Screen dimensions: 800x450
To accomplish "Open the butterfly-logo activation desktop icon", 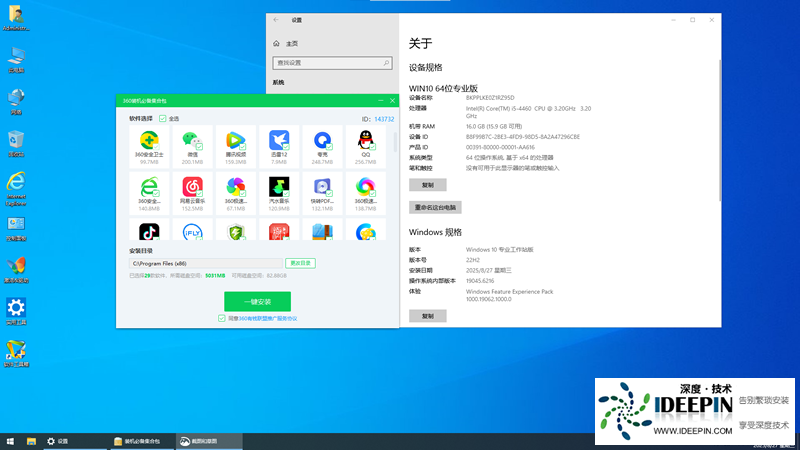I will point(16,270).
